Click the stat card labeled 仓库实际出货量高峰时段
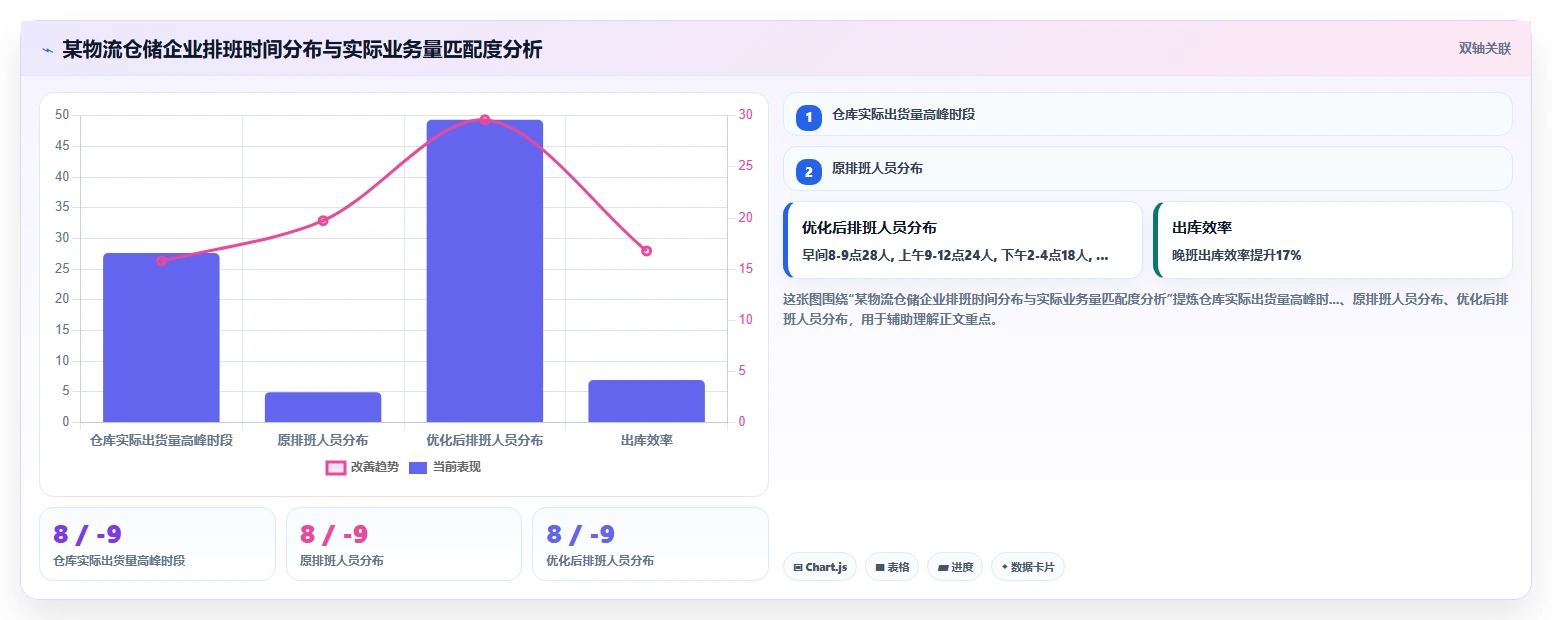This screenshot has width=1552, height=620. [157, 544]
